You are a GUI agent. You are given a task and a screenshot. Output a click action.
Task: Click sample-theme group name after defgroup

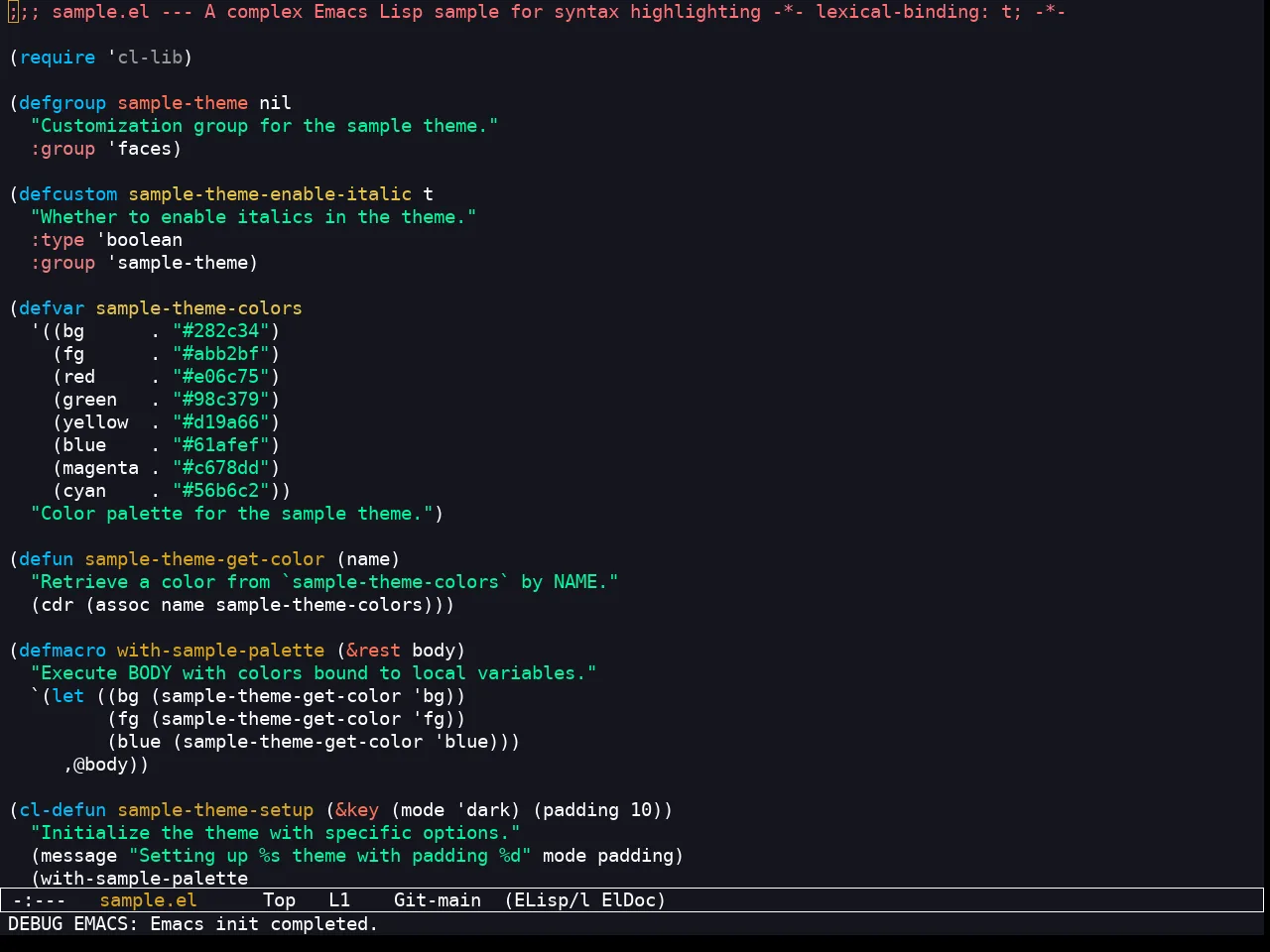pyautogui.click(x=183, y=103)
